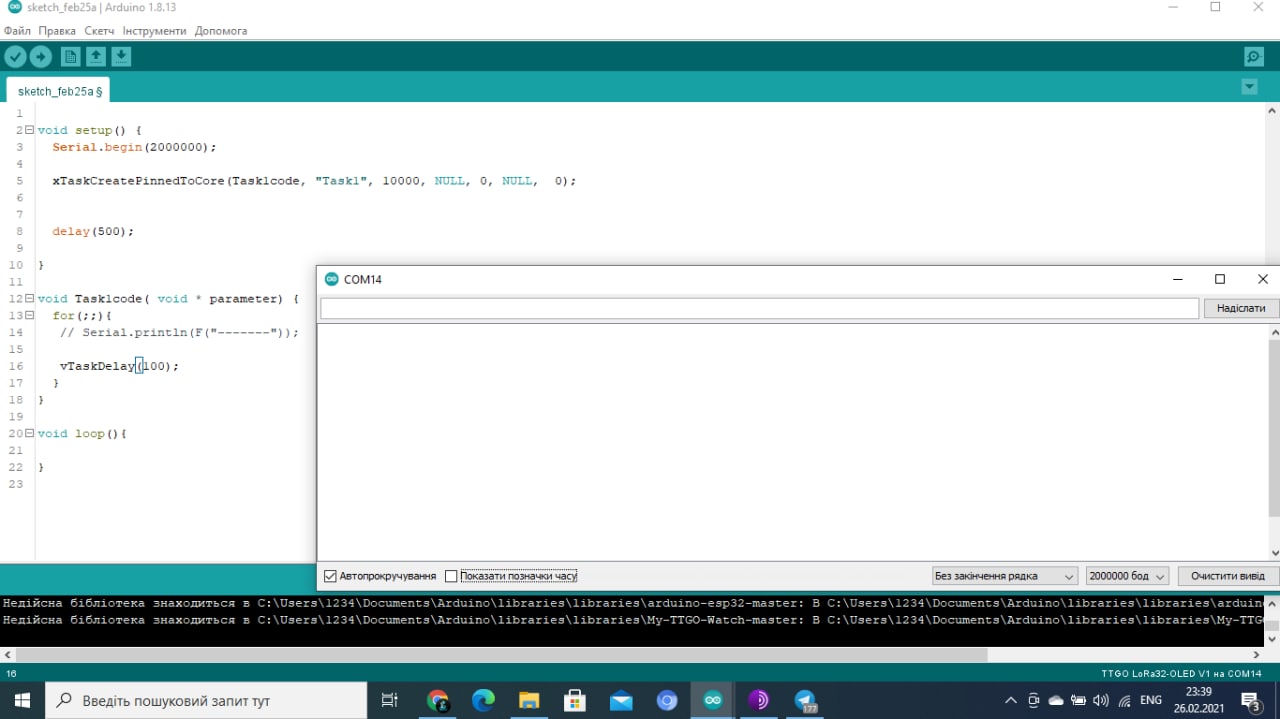Click the blue circular app icon beside Mail
This screenshot has width=1280, height=719.
(x=667, y=700)
